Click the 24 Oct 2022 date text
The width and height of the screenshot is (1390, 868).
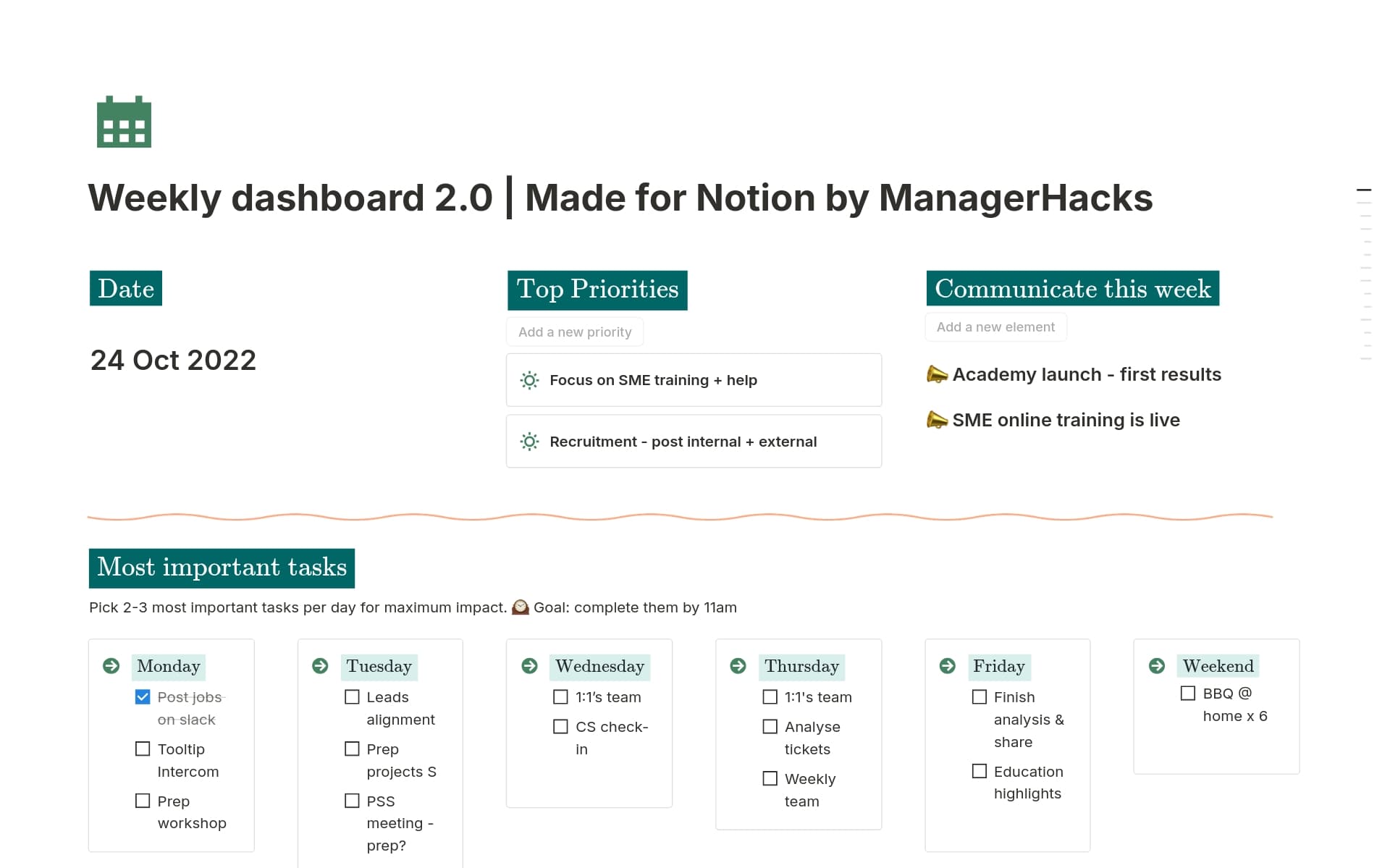[x=173, y=361]
